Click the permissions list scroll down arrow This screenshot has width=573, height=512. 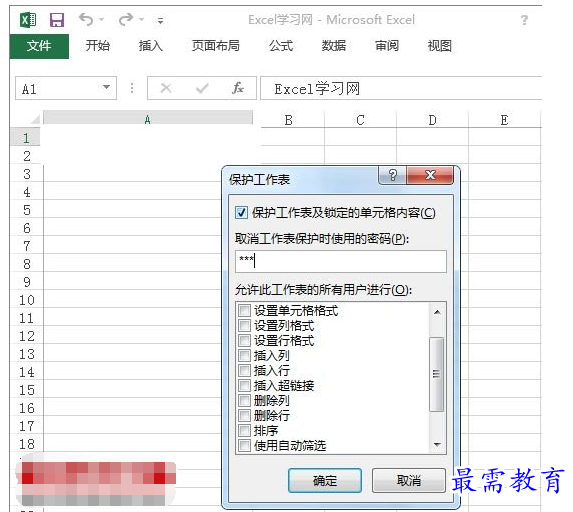[437, 445]
